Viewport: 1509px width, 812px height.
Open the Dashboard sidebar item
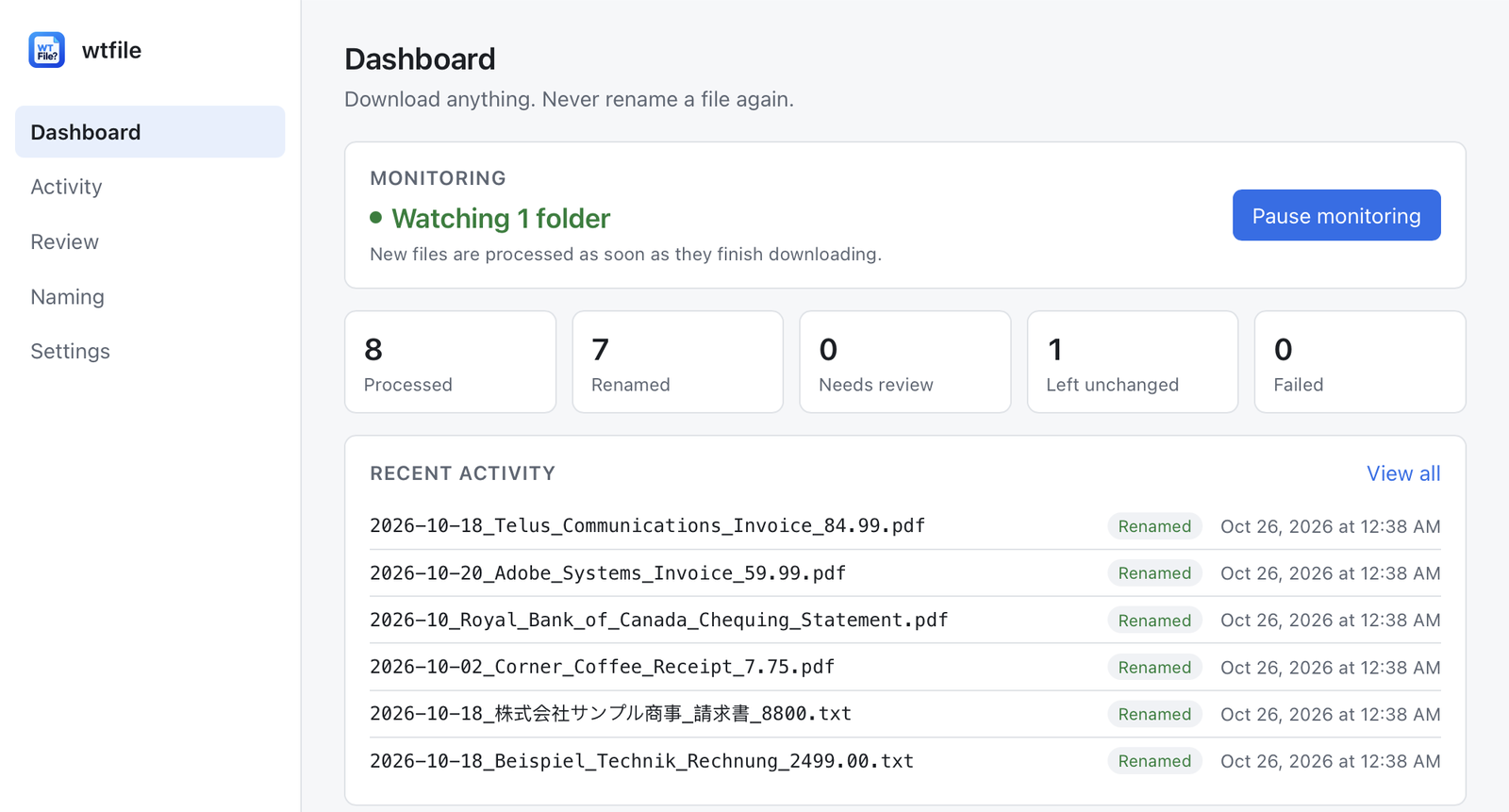pyautogui.click(x=150, y=132)
